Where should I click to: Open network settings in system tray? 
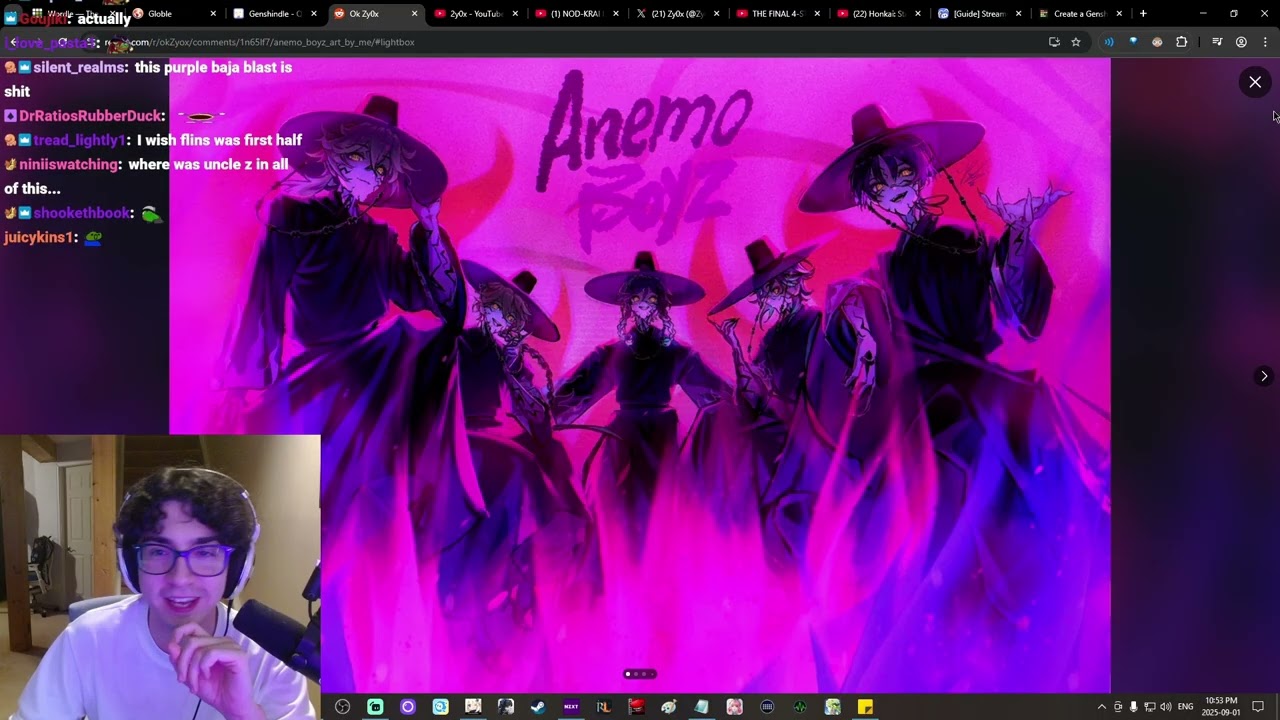(x=1149, y=707)
